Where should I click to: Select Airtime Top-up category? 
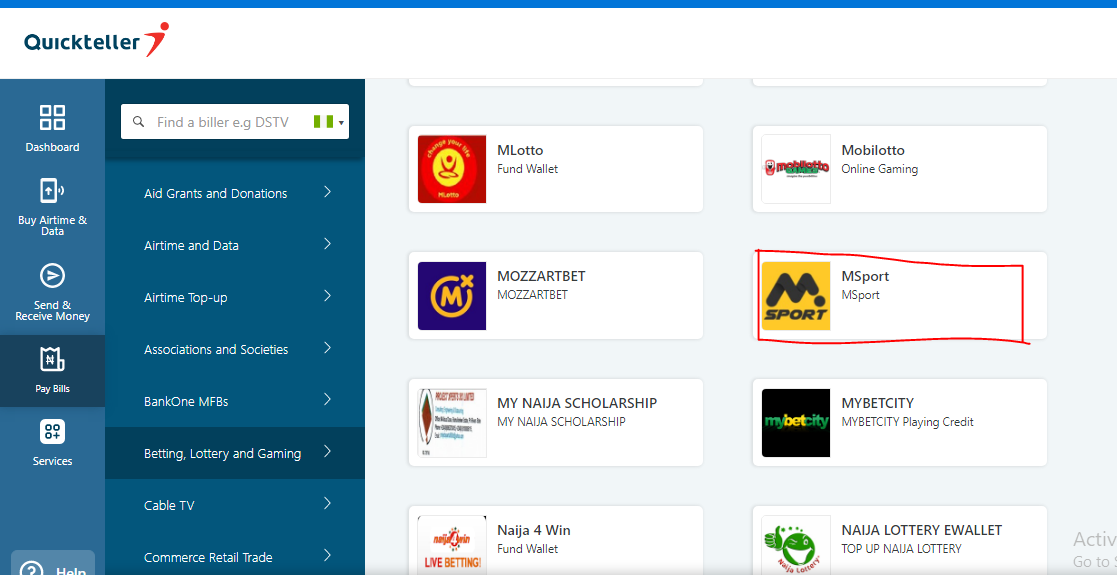[x=235, y=297]
